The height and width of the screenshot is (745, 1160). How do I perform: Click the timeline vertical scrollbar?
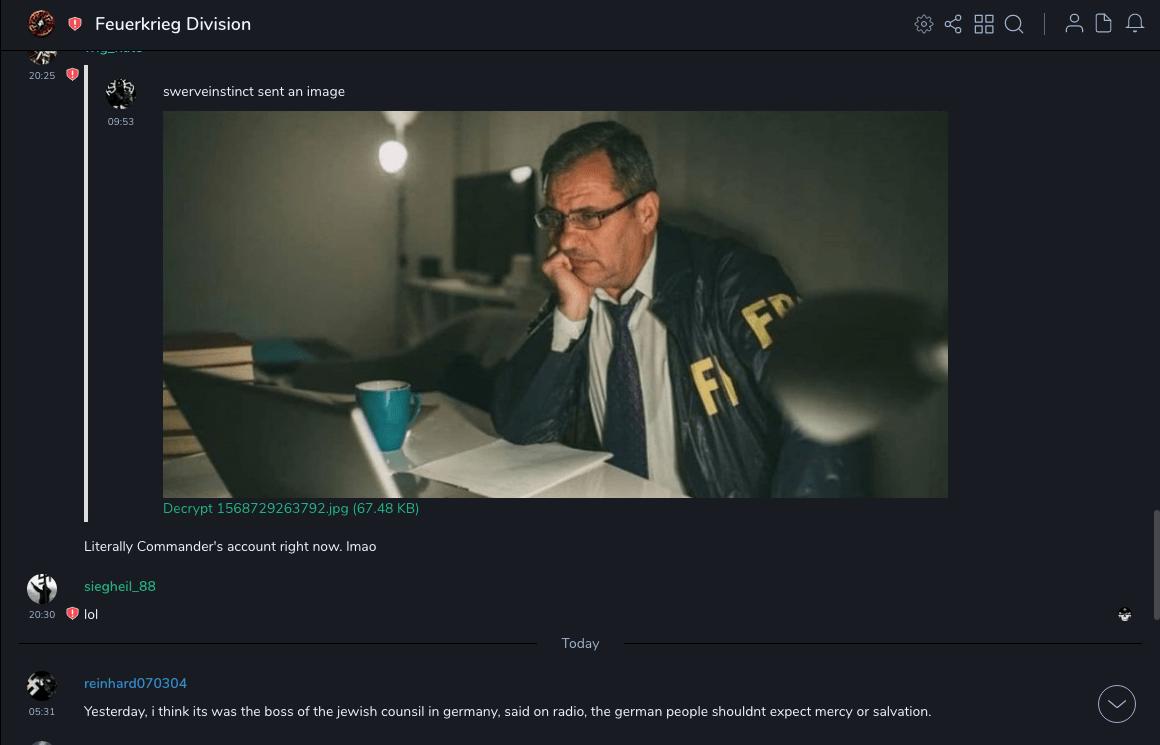[1156, 565]
